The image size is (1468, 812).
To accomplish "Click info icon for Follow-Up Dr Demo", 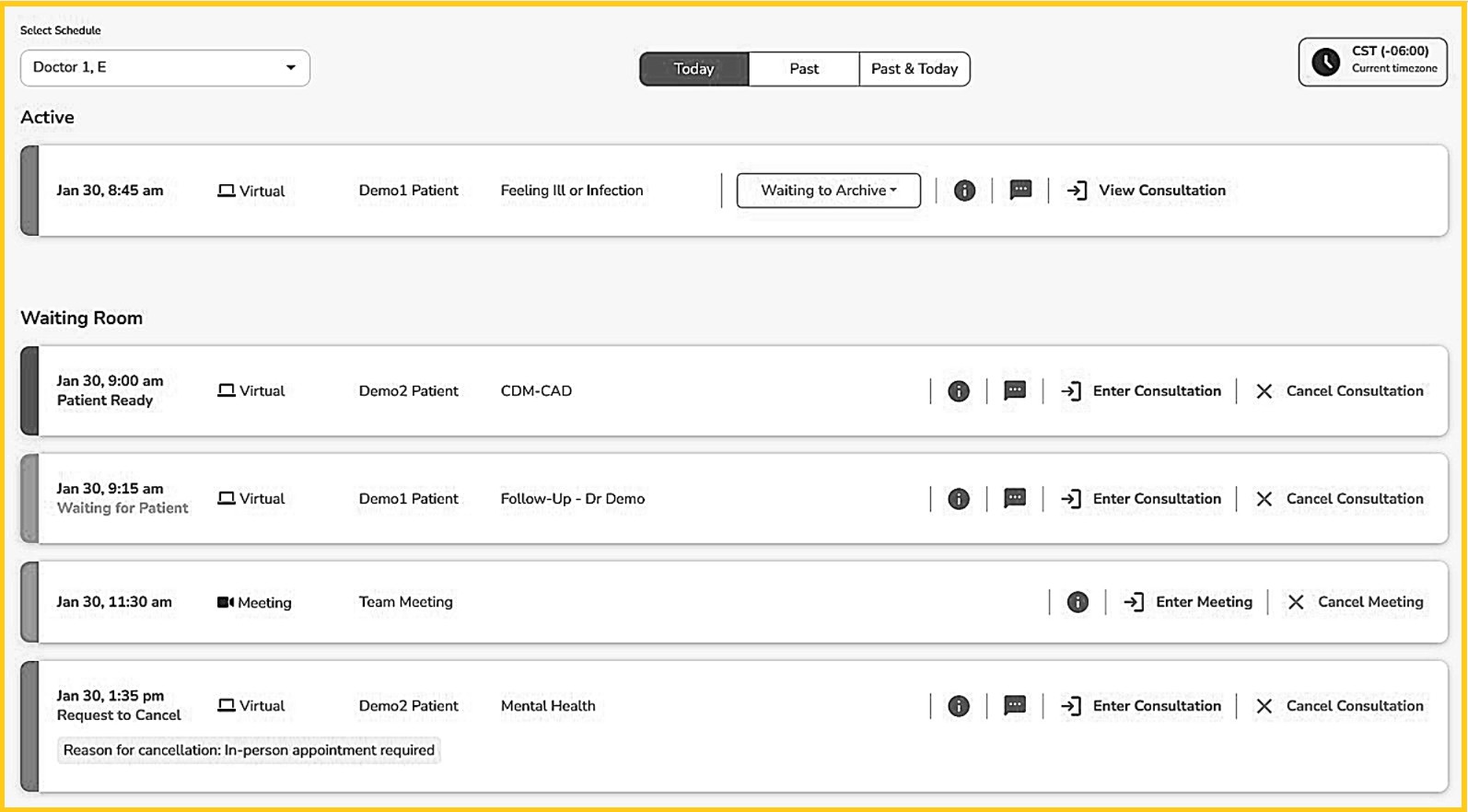I will pyautogui.click(x=959, y=499).
